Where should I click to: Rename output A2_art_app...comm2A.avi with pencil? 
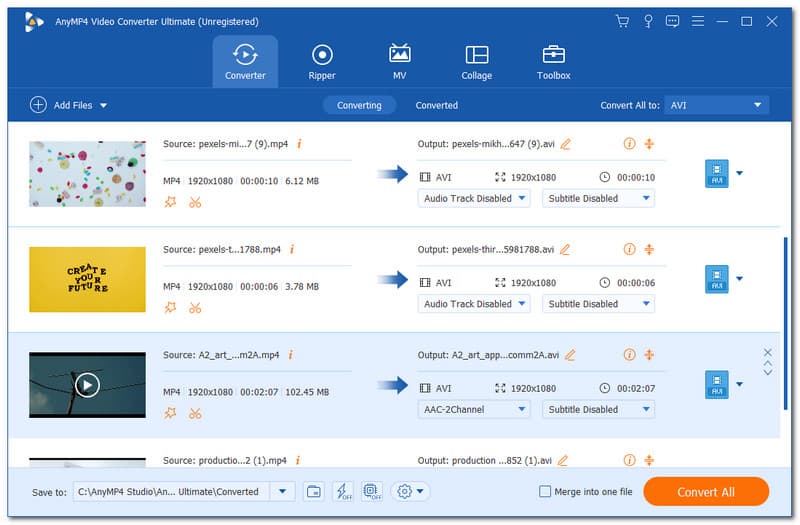coord(570,355)
